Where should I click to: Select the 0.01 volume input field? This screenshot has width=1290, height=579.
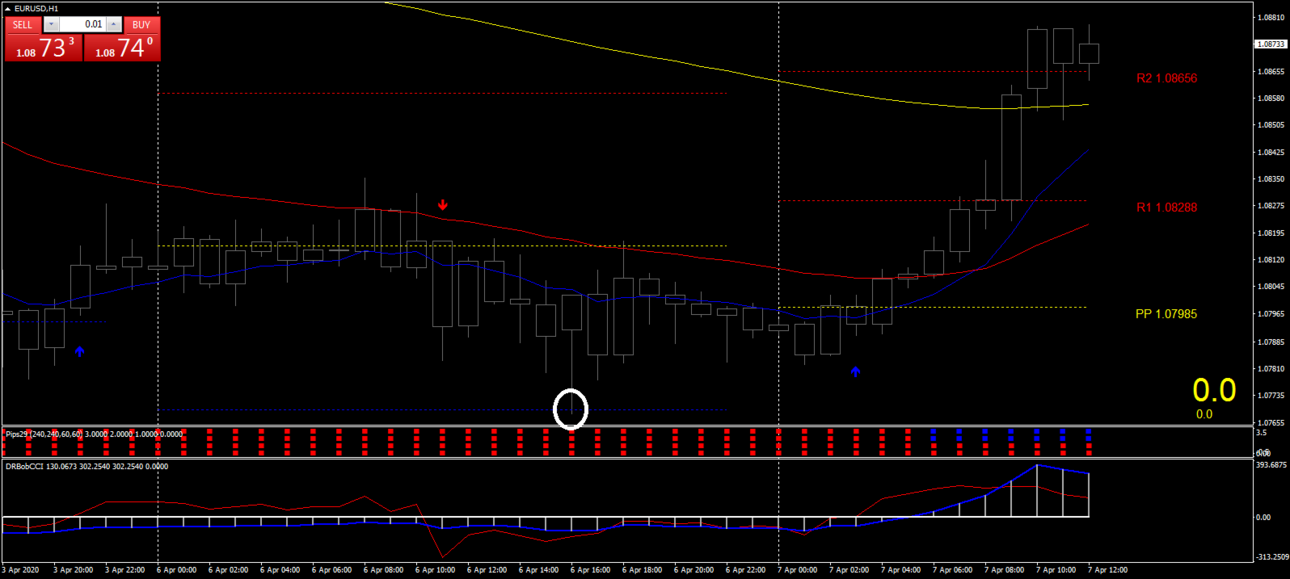pos(83,24)
